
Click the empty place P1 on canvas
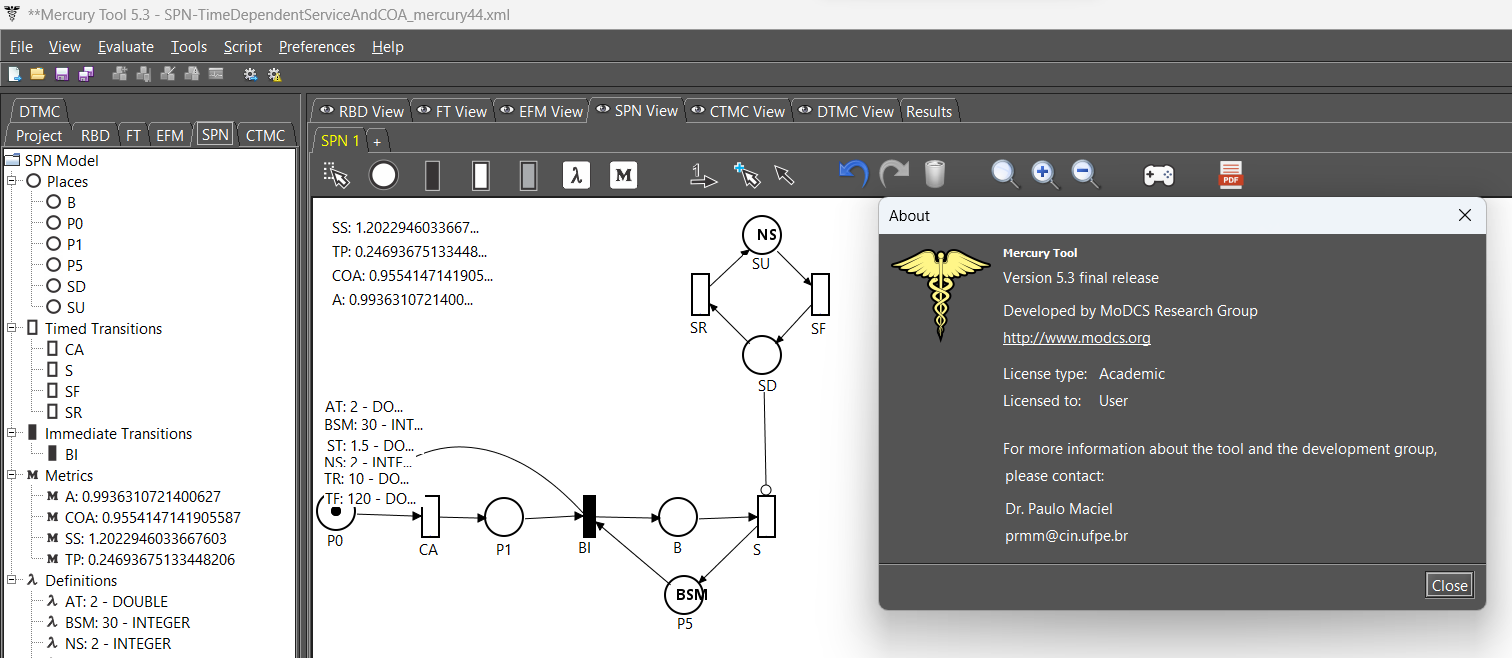coord(504,517)
